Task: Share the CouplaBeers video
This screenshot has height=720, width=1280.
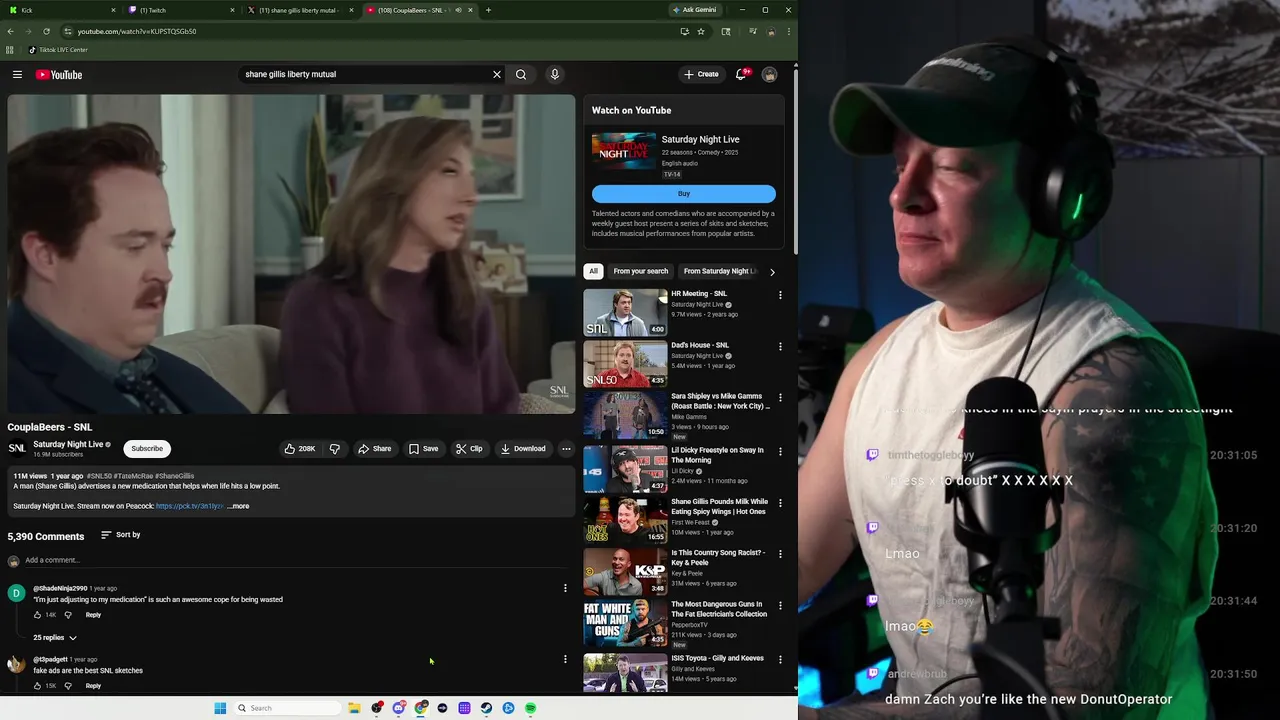Action: tap(375, 449)
